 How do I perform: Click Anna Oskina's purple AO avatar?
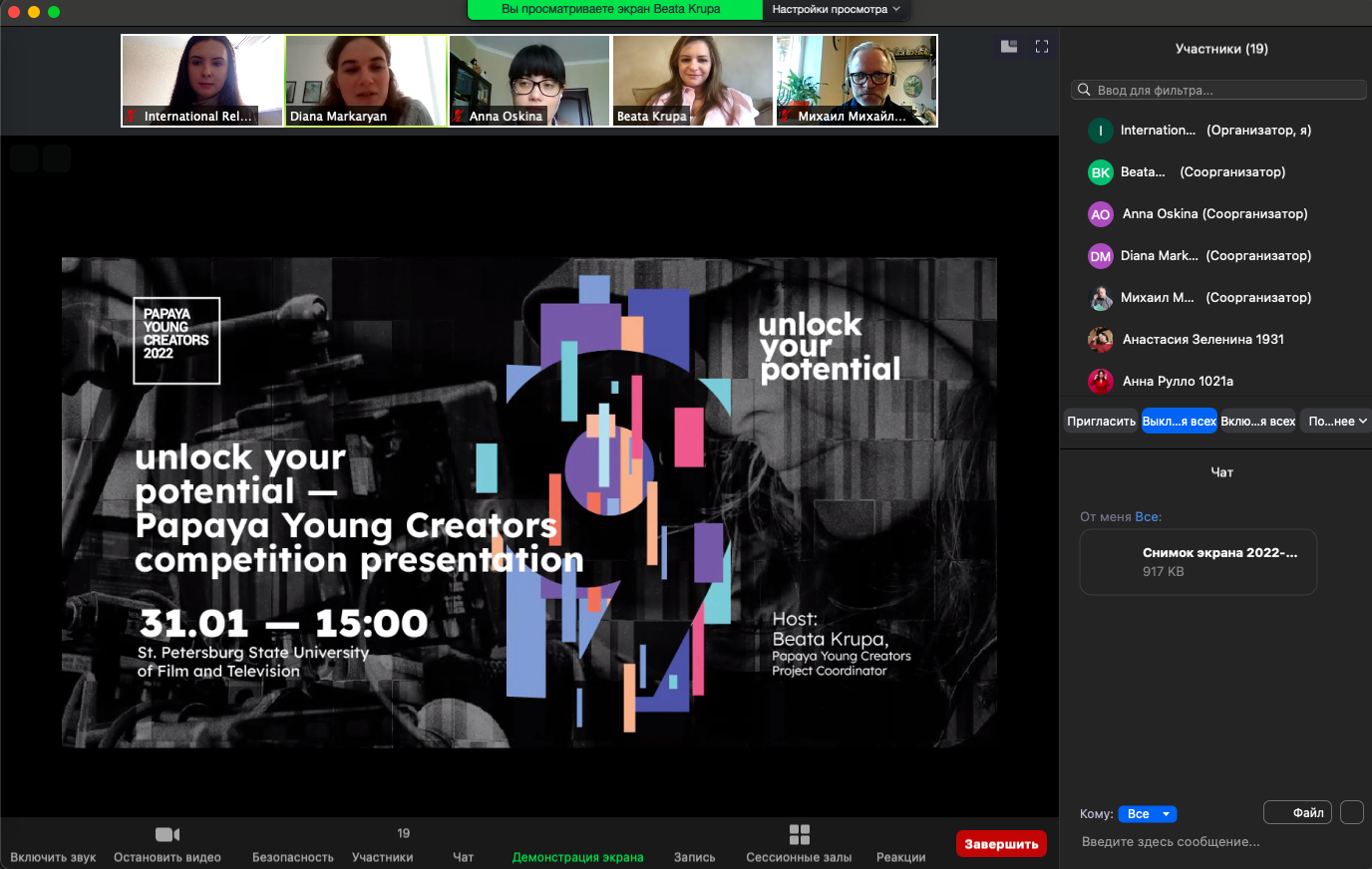pyautogui.click(x=1100, y=214)
